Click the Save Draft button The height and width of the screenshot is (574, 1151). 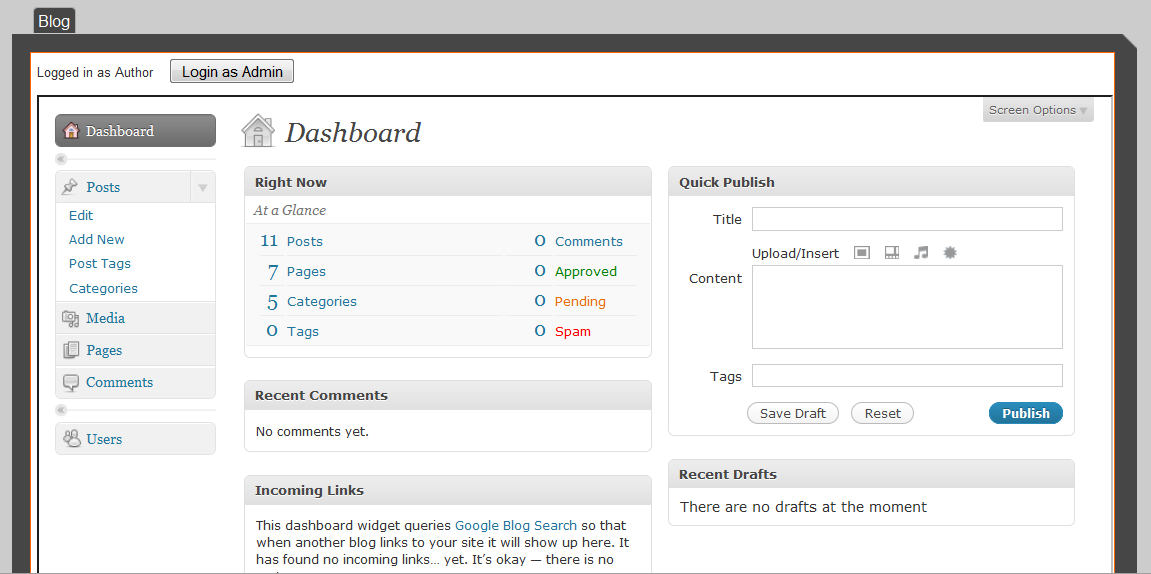tap(793, 413)
